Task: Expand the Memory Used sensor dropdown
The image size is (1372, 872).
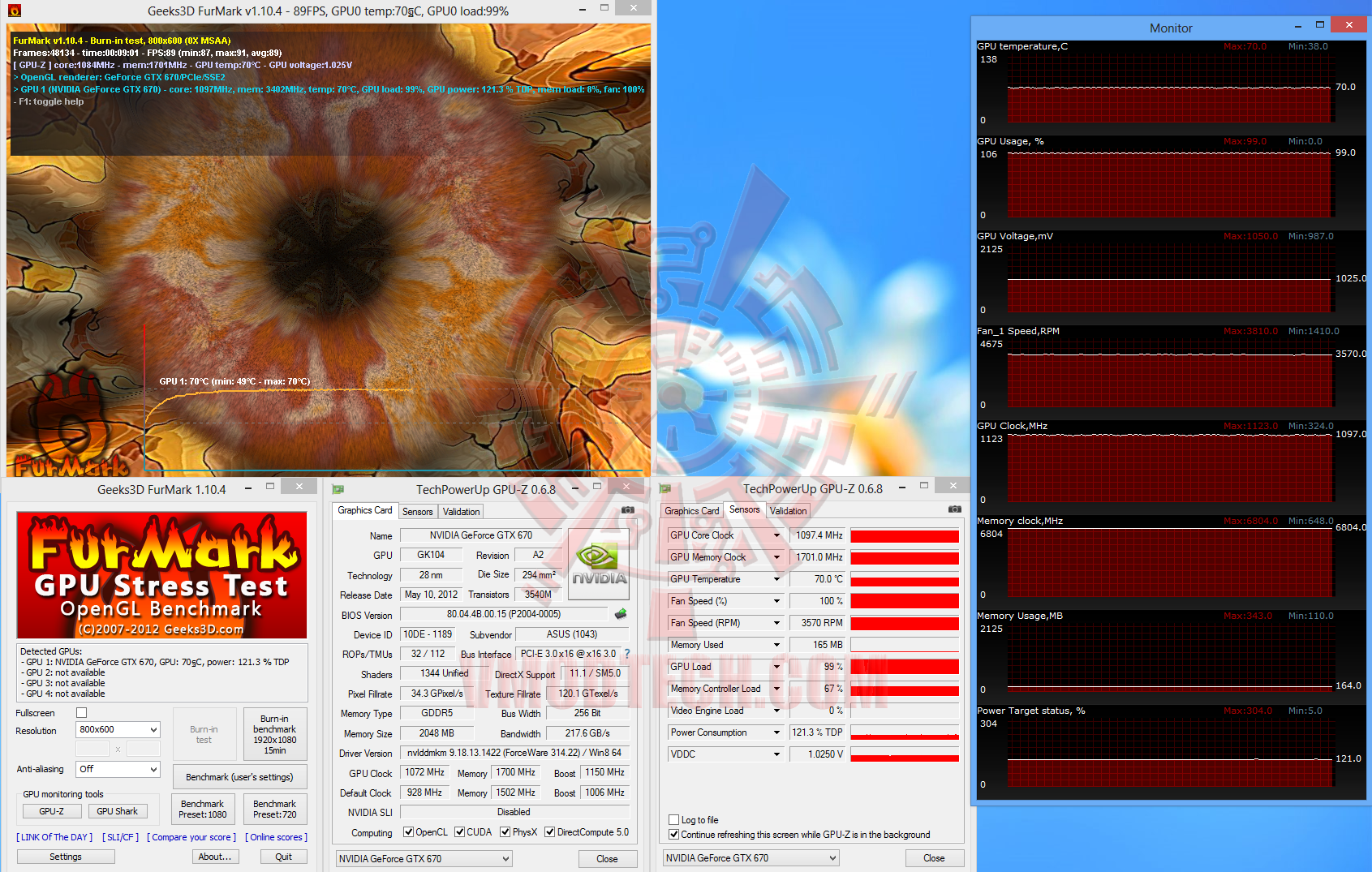Action: [x=776, y=645]
